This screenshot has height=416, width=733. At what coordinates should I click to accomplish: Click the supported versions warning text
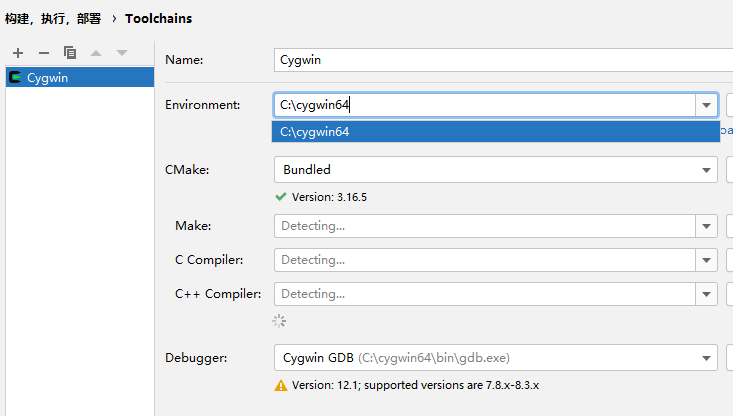click(x=415, y=385)
